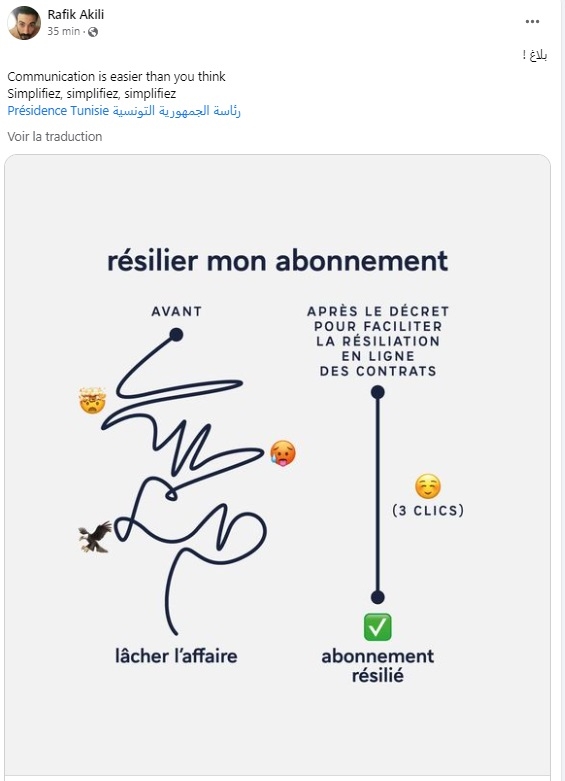Click the exploding head emoji

point(93,400)
